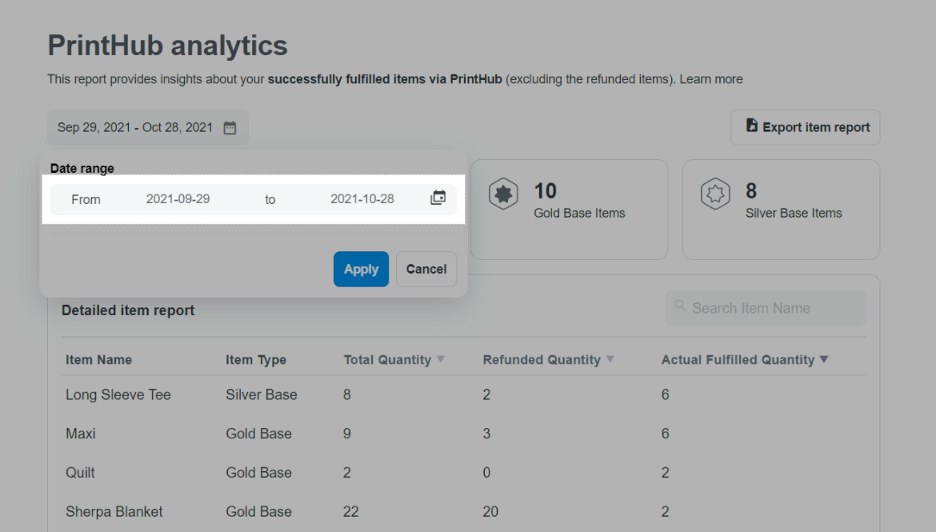Click the Gold Base Items badge icon
The height and width of the screenshot is (532, 936).
pyautogui.click(x=503, y=196)
